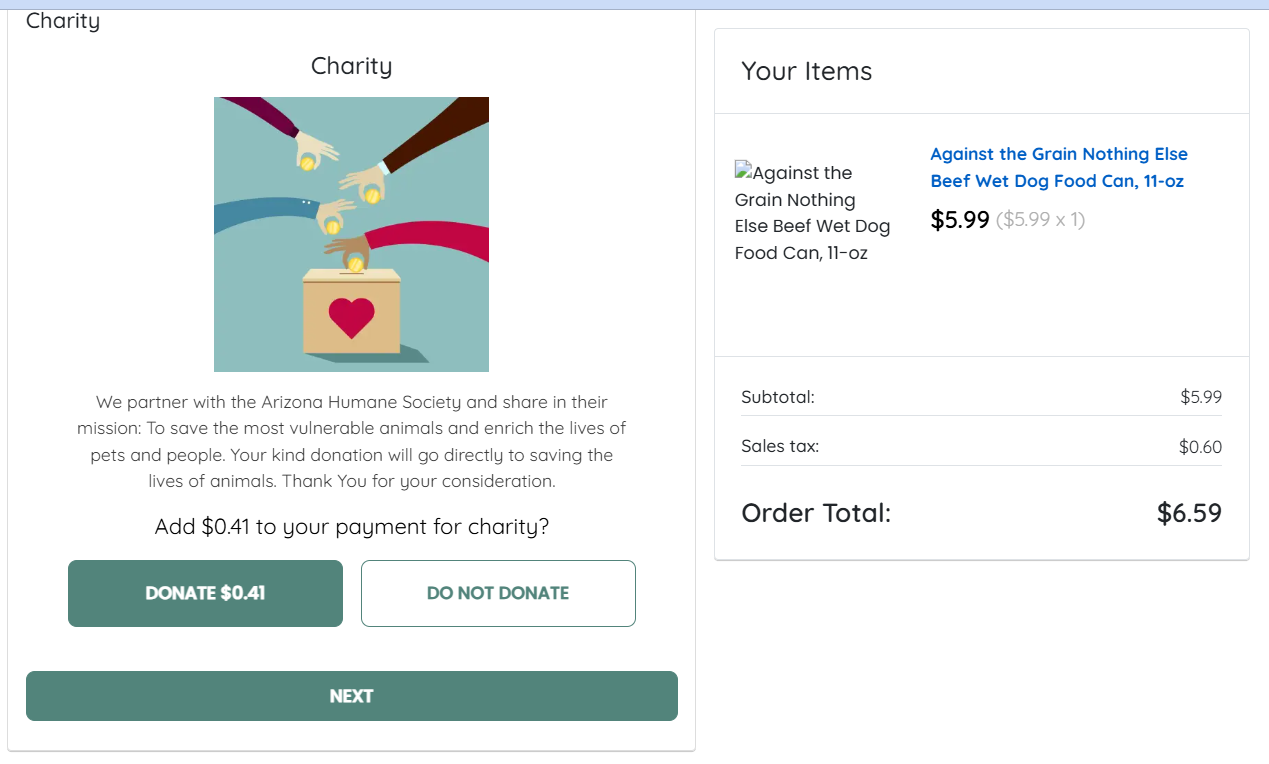Image resolution: width=1269 pixels, height=764 pixels.
Task: Click the $5.99 subtotal amount
Action: click(1201, 397)
